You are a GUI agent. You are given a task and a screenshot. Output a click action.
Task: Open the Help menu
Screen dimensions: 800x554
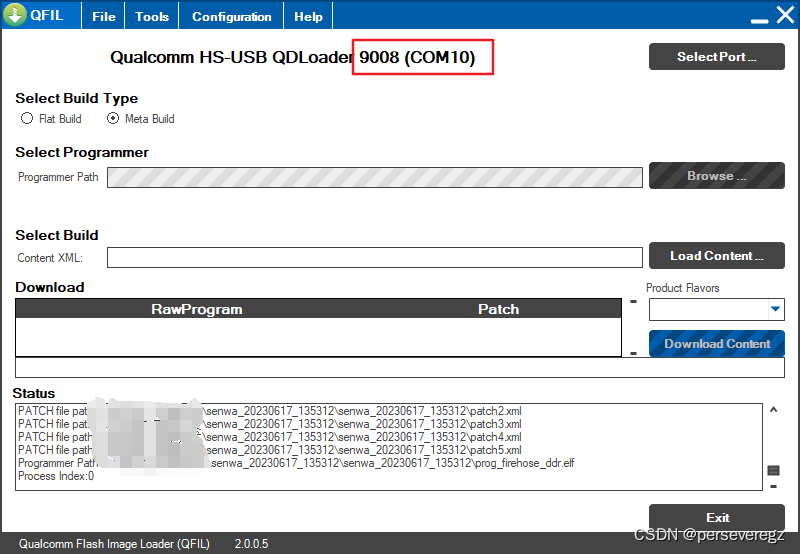308,16
